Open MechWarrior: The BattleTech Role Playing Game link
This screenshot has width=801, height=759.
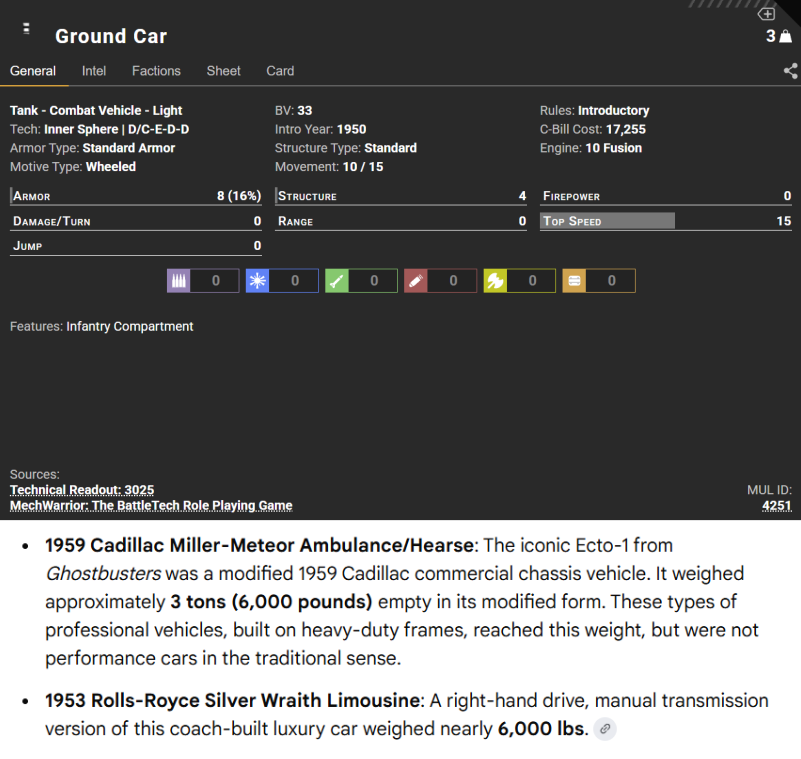coord(151,506)
